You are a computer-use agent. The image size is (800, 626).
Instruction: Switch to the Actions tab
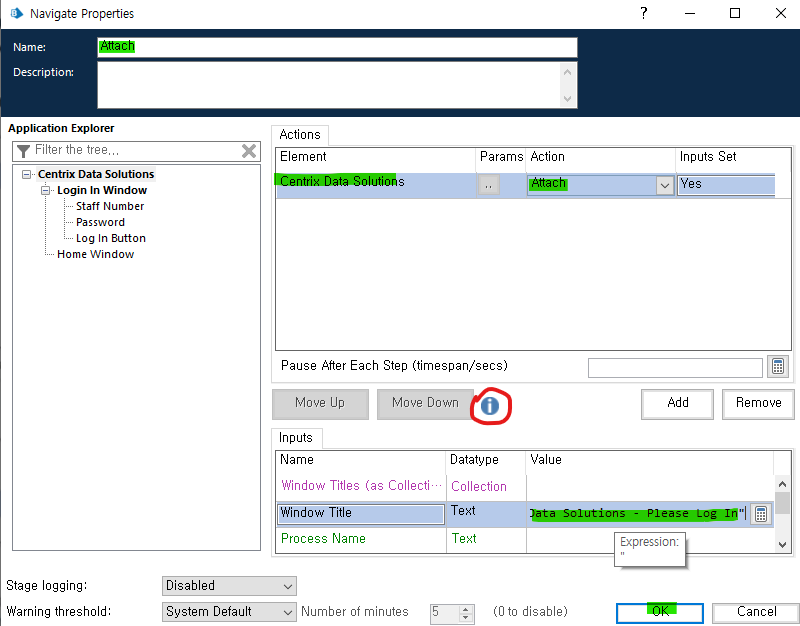tap(300, 135)
